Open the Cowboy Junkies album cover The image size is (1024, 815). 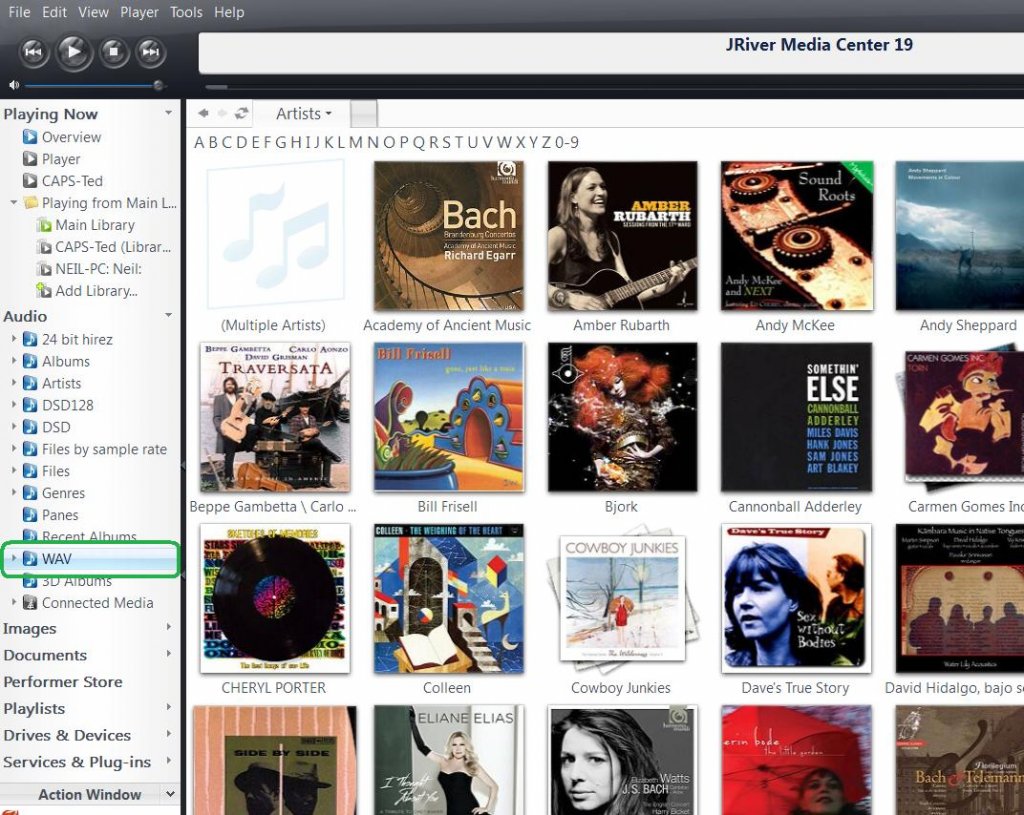pyautogui.click(x=622, y=598)
